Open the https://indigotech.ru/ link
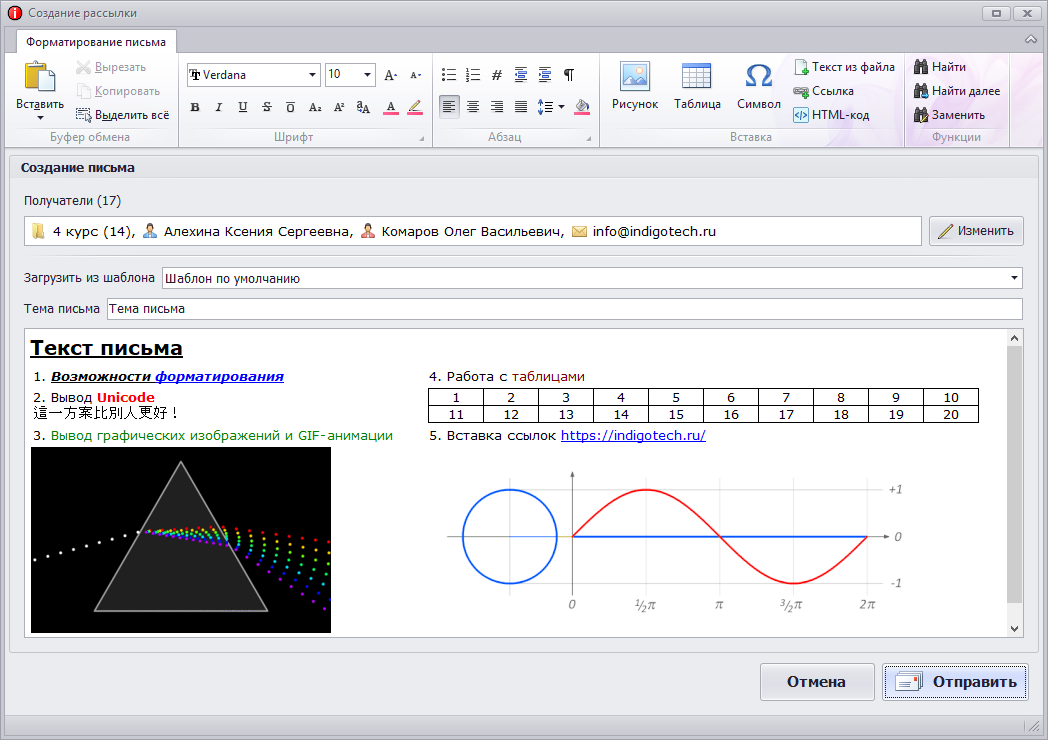The height and width of the screenshot is (740, 1048). (x=633, y=435)
